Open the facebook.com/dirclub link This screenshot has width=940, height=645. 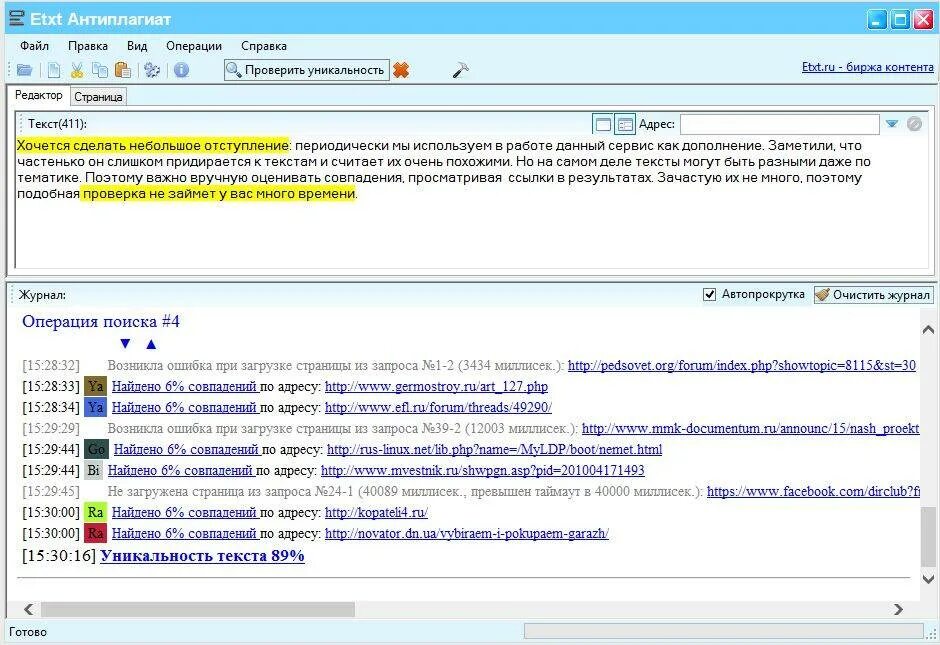pos(813,491)
